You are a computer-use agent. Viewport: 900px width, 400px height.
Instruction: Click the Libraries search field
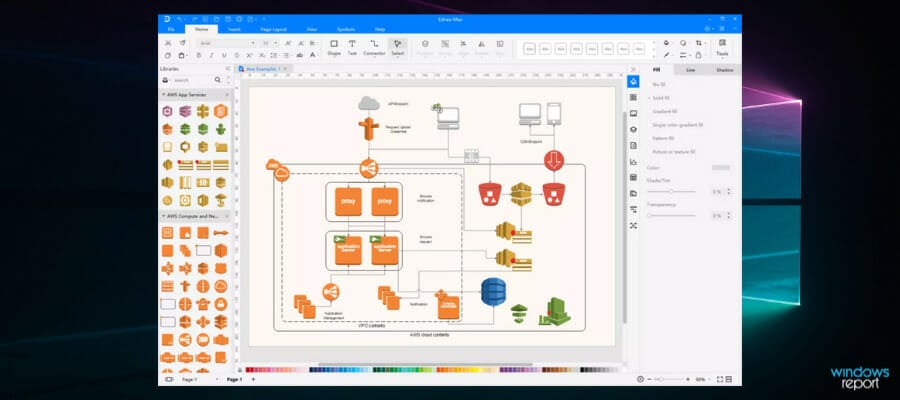(x=193, y=80)
